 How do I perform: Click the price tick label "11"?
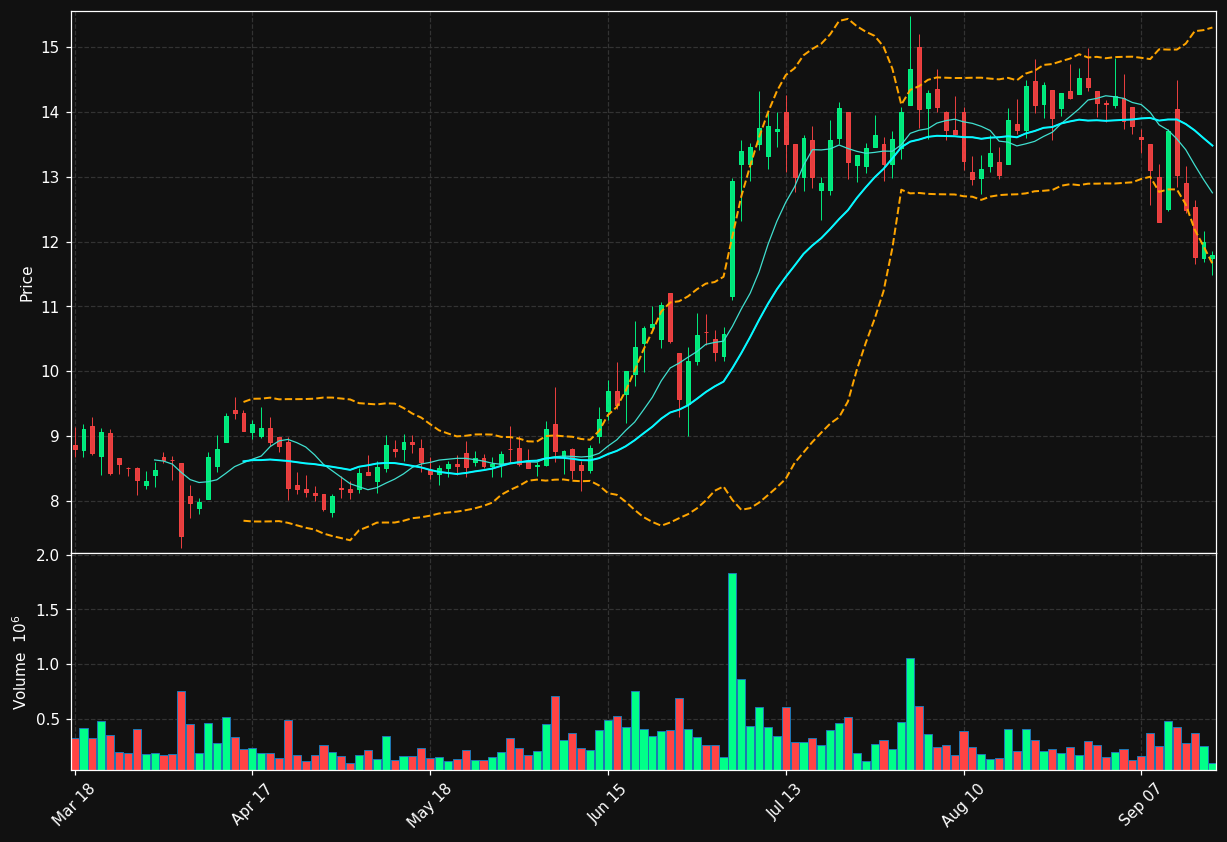click(50, 307)
